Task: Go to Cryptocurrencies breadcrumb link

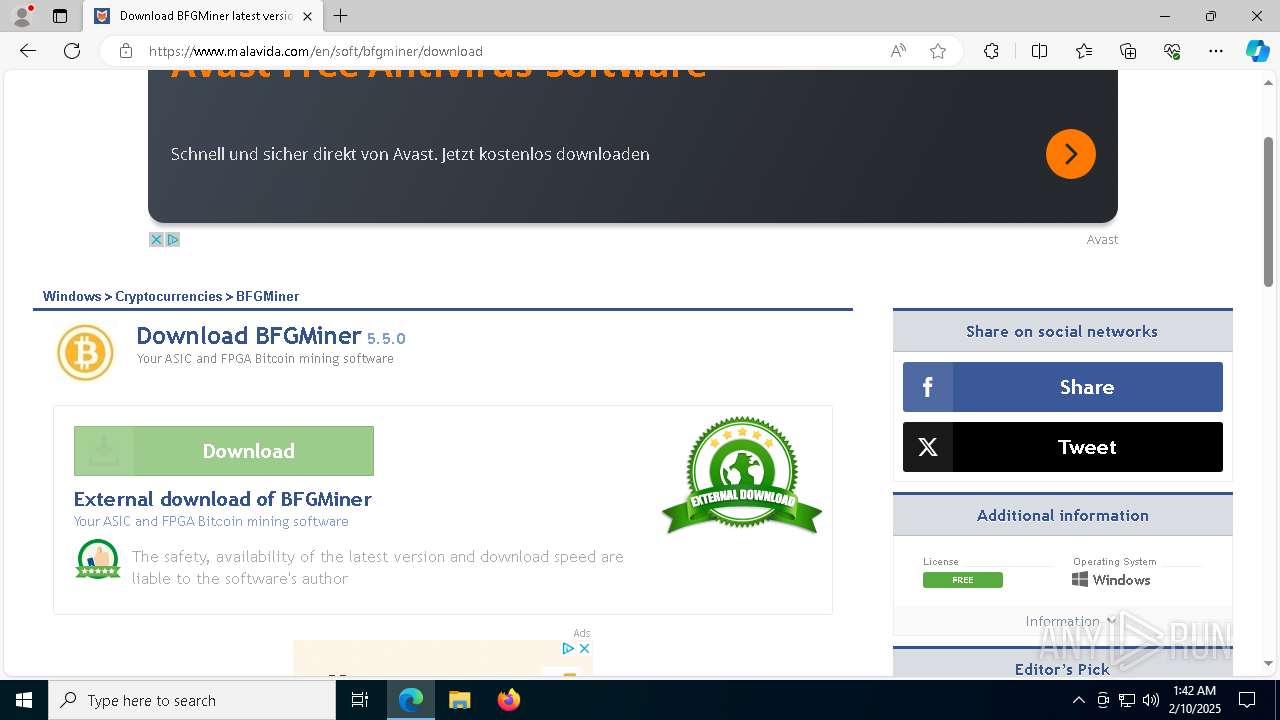Action: pyautogui.click(x=169, y=296)
